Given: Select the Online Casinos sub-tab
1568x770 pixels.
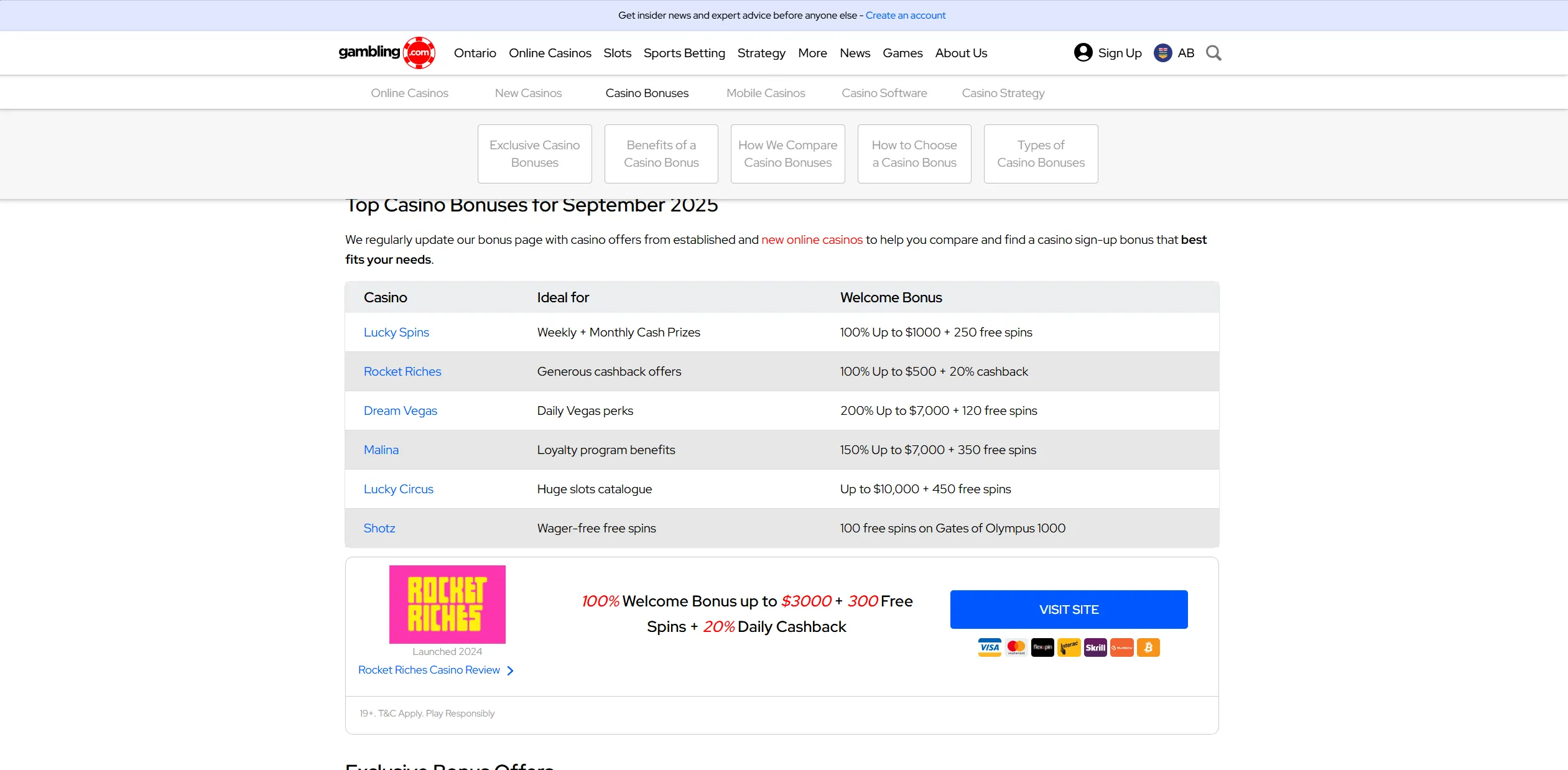Looking at the screenshot, I should click(x=409, y=93).
